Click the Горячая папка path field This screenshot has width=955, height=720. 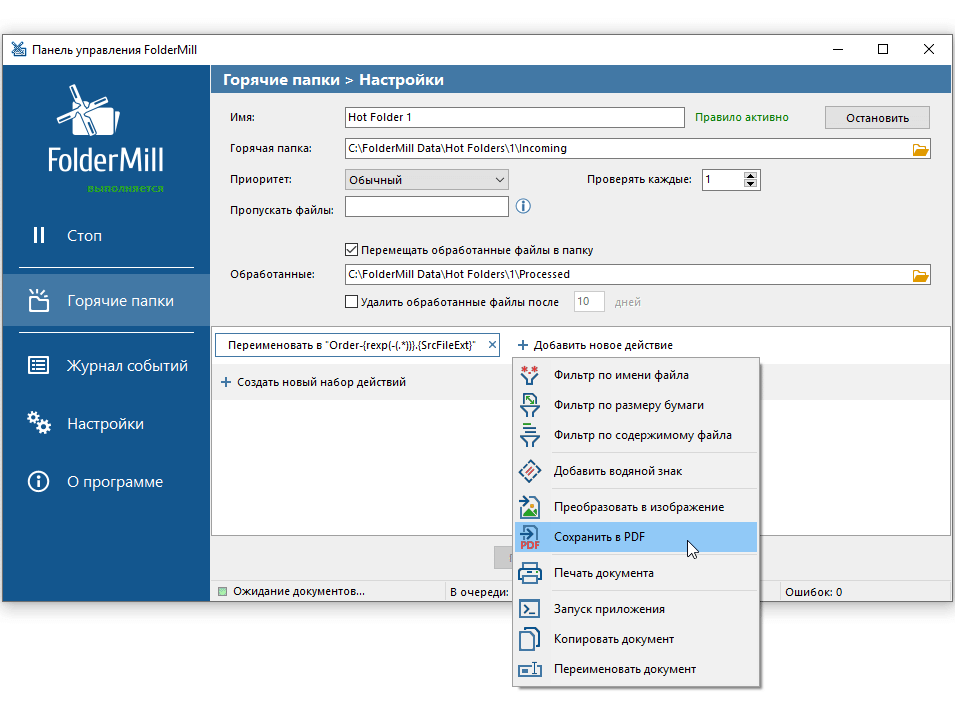pyautogui.click(x=637, y=148)
